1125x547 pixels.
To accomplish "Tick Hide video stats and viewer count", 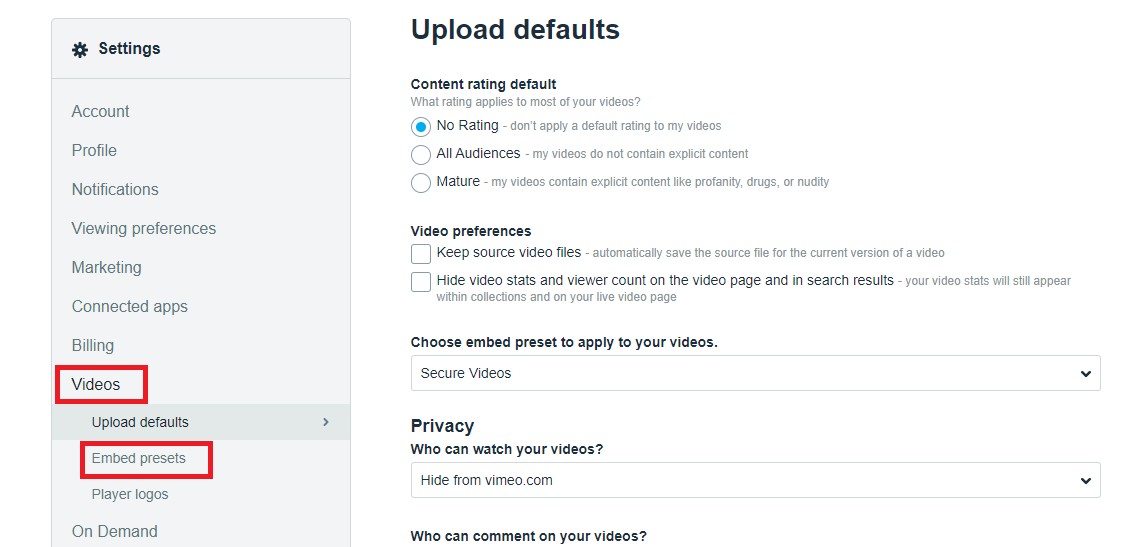I will point(421,282).
